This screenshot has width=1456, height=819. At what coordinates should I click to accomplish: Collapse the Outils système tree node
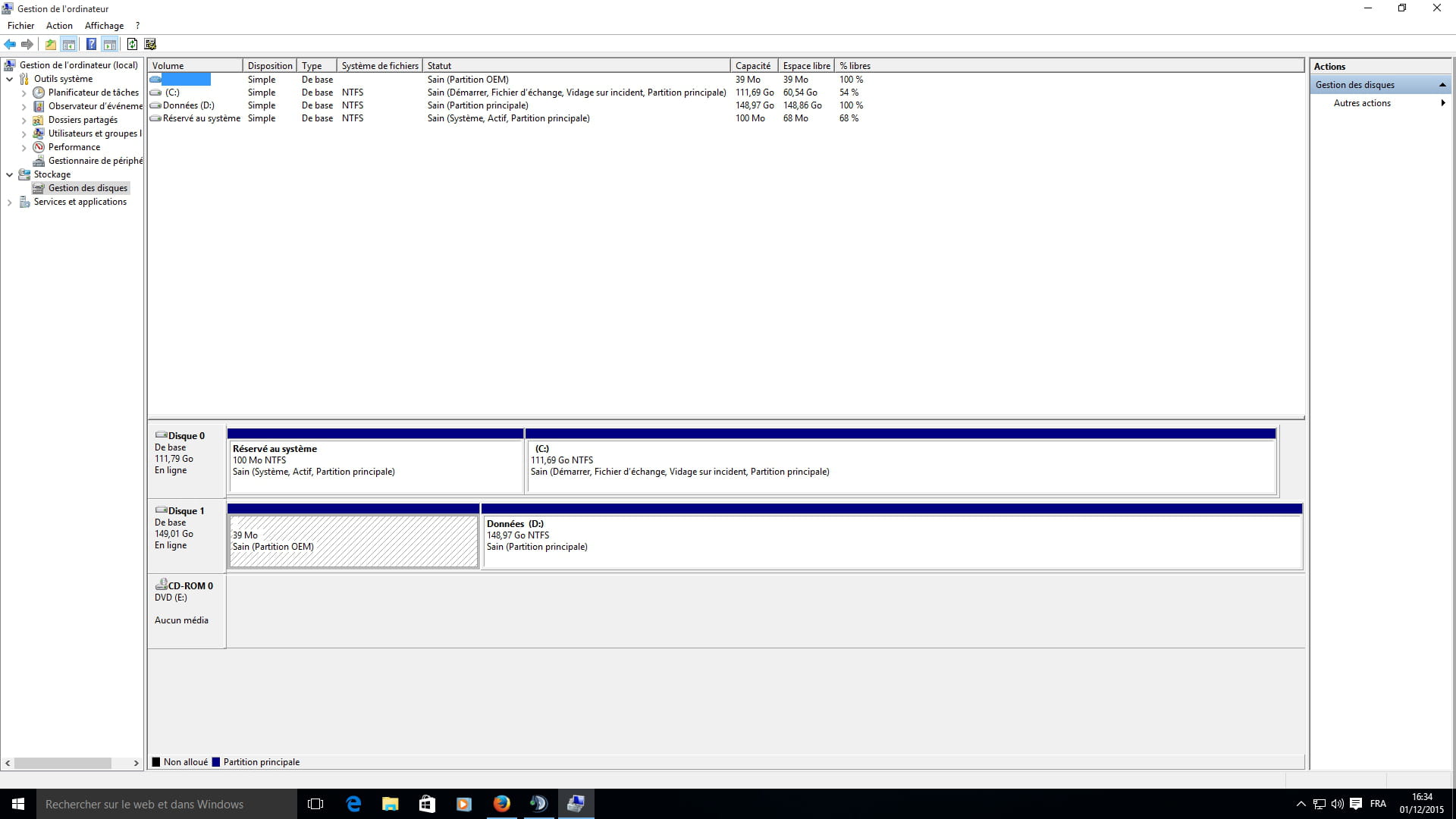click(9, 79)
